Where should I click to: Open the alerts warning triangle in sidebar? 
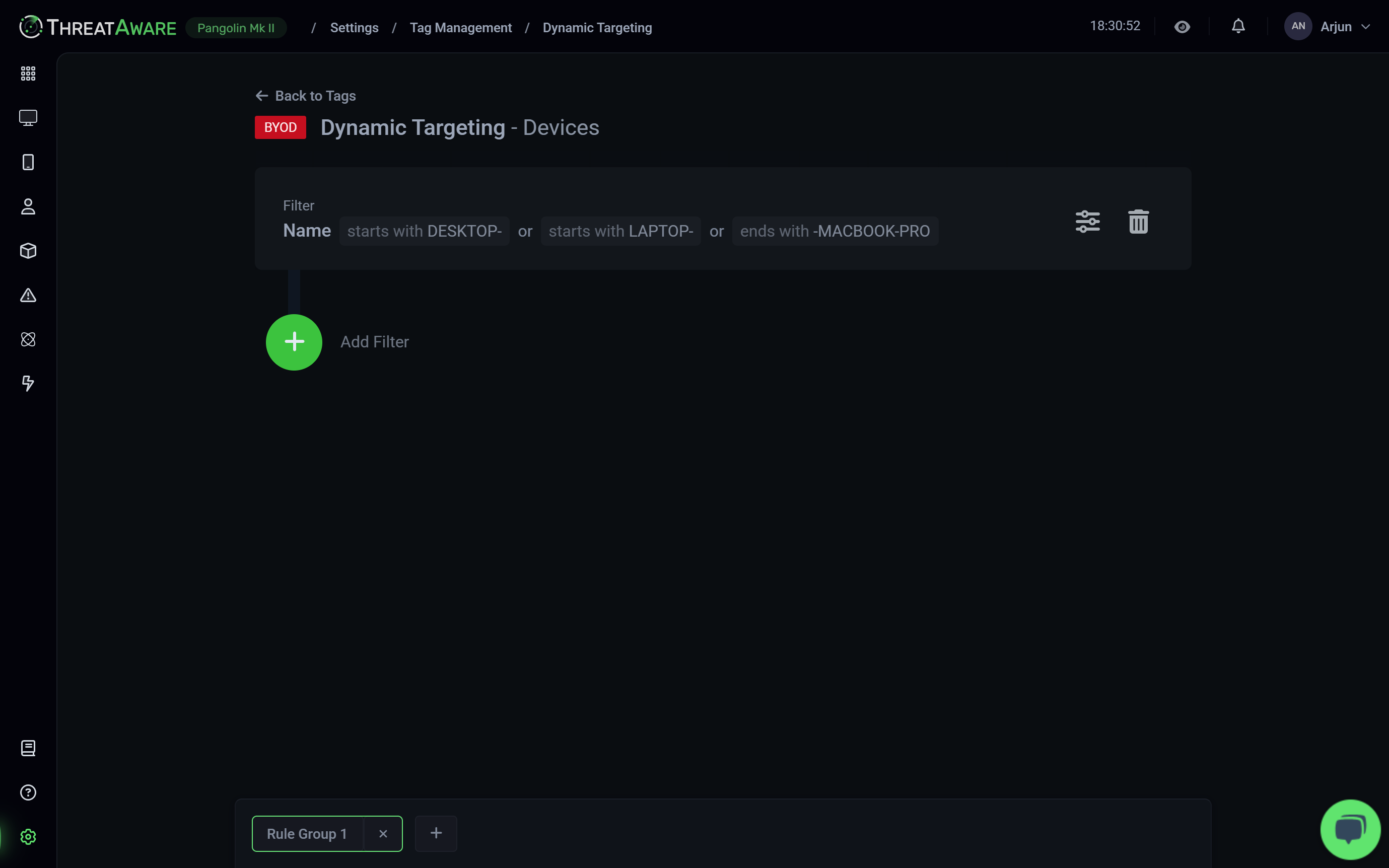pyautogui.click(x=28, y=295)
